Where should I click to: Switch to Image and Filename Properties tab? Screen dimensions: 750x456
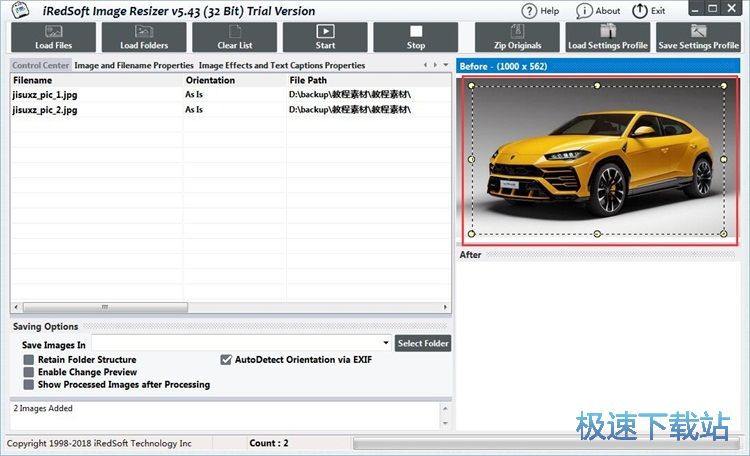(x=134, y=65)
